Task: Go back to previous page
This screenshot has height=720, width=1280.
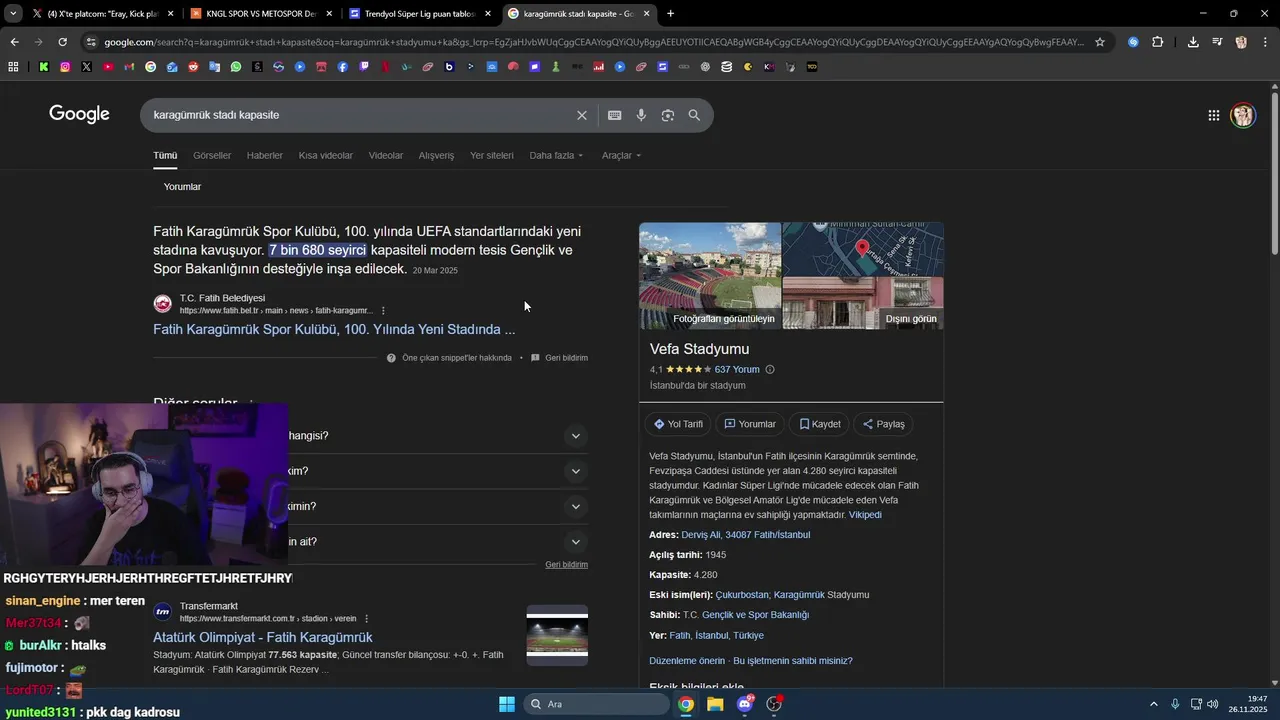Action: click(14, 42)
